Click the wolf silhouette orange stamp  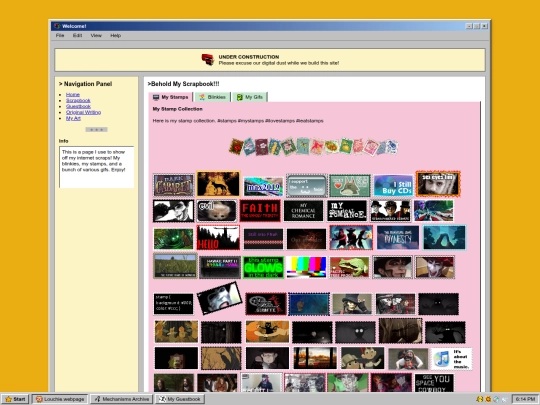pyautogui.click(x=218, y=184)
